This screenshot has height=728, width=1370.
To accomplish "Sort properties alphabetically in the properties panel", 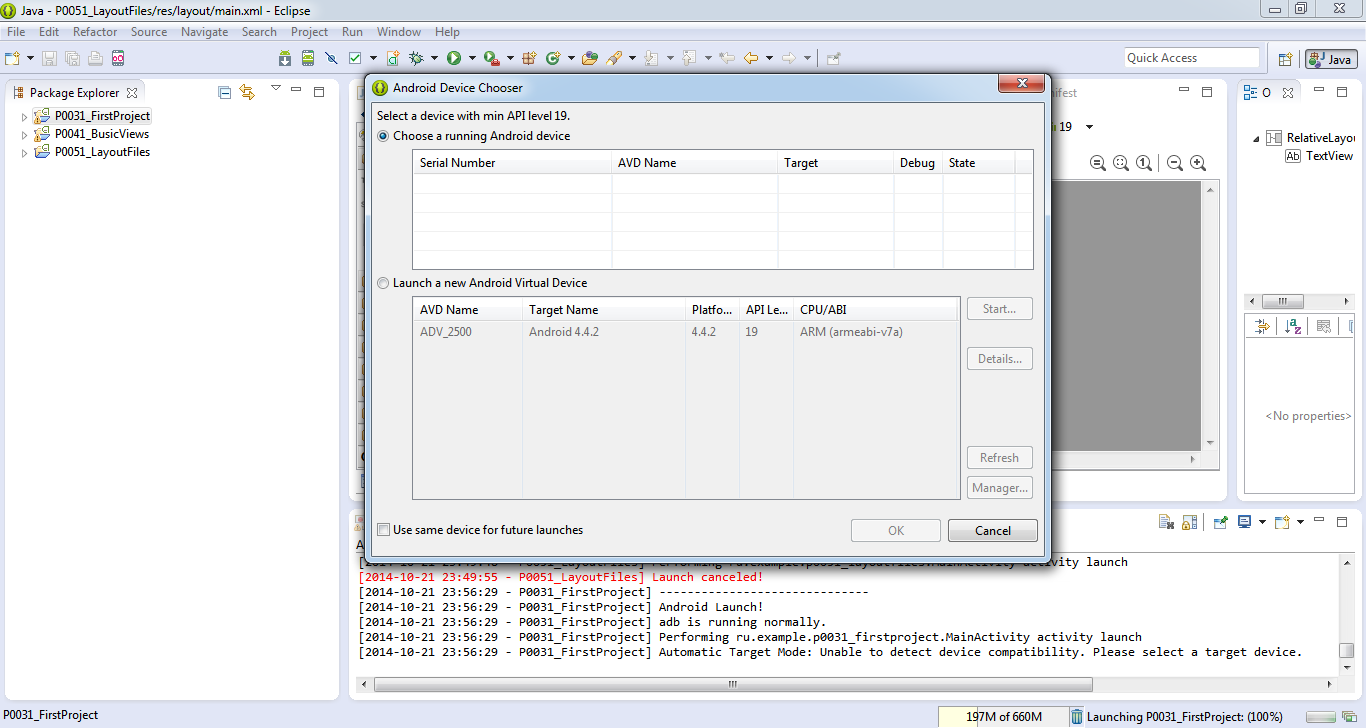I will (1293, 326).
